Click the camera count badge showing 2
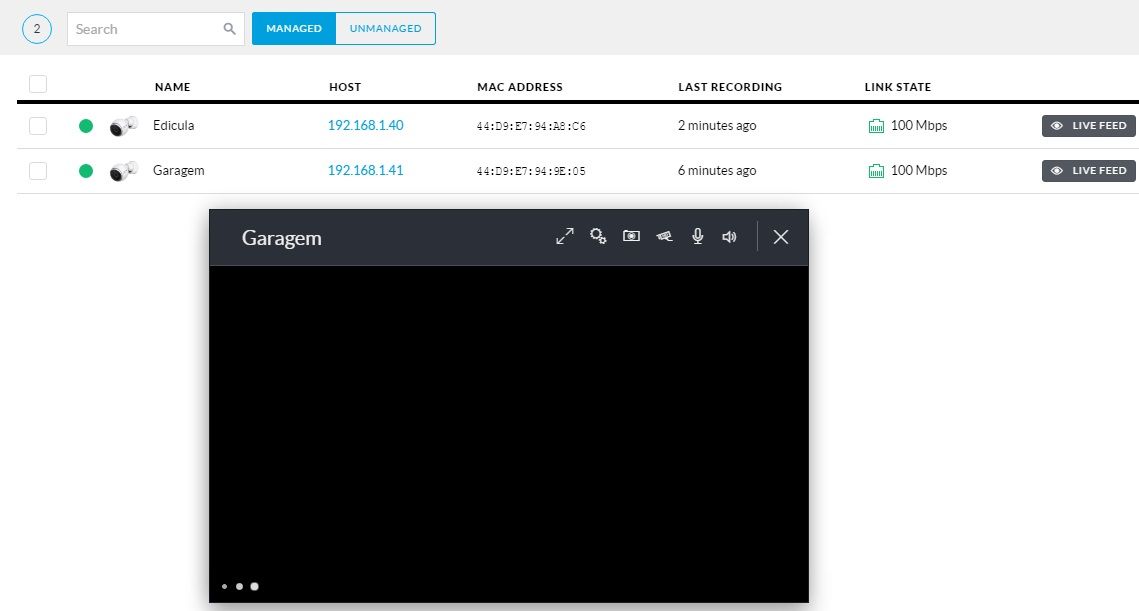 coord(37,29)
